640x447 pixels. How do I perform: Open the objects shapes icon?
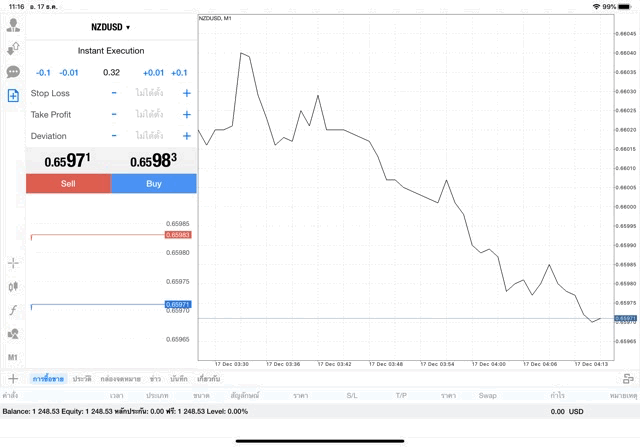[x=13, y=334]
